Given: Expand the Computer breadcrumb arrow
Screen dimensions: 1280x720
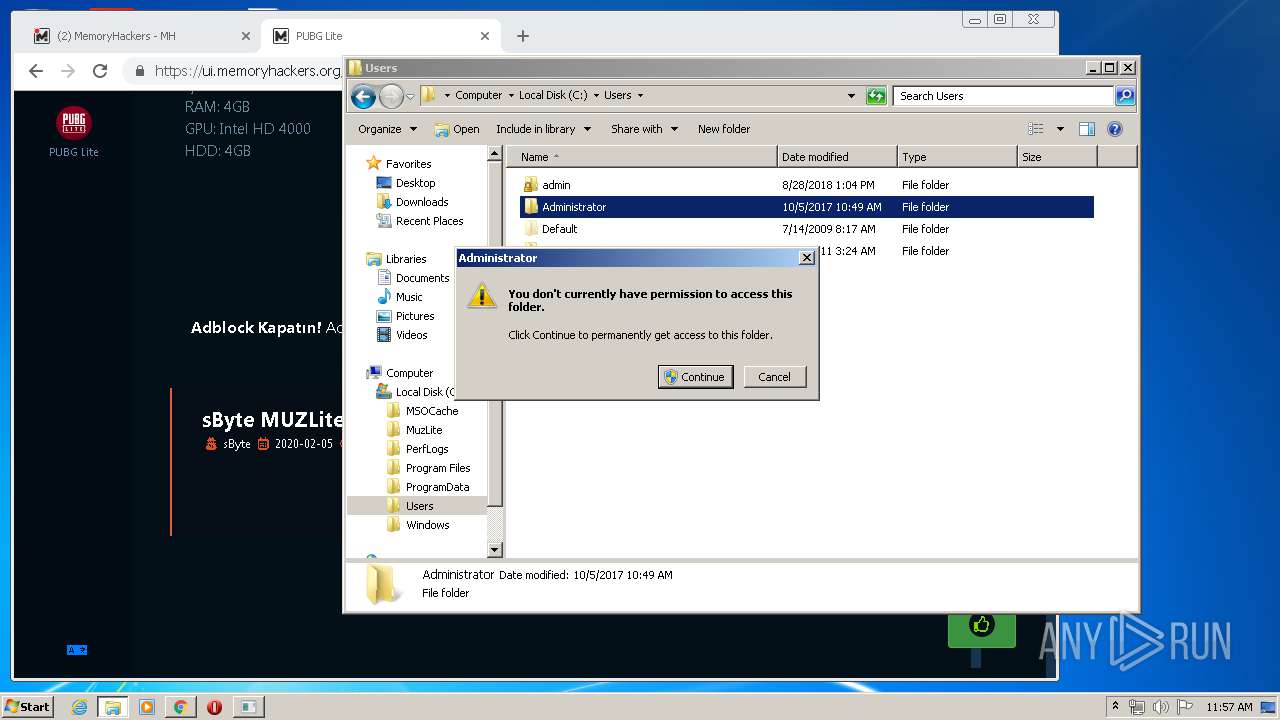Looking at the screenshot, I should [x=511, y=96].
